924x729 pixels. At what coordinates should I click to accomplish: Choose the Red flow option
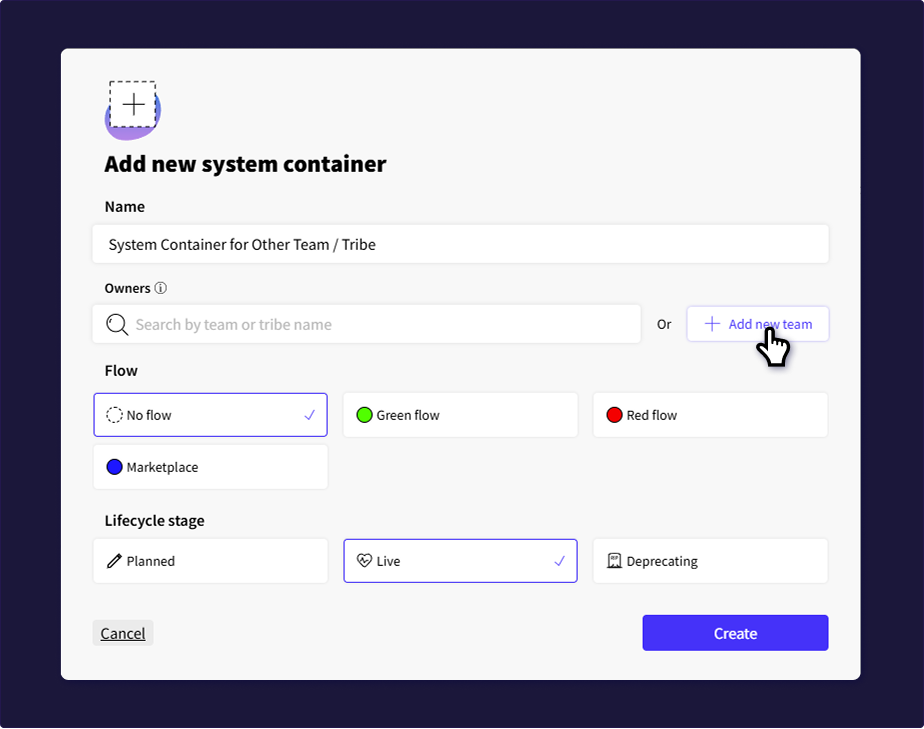pos(710,415)
